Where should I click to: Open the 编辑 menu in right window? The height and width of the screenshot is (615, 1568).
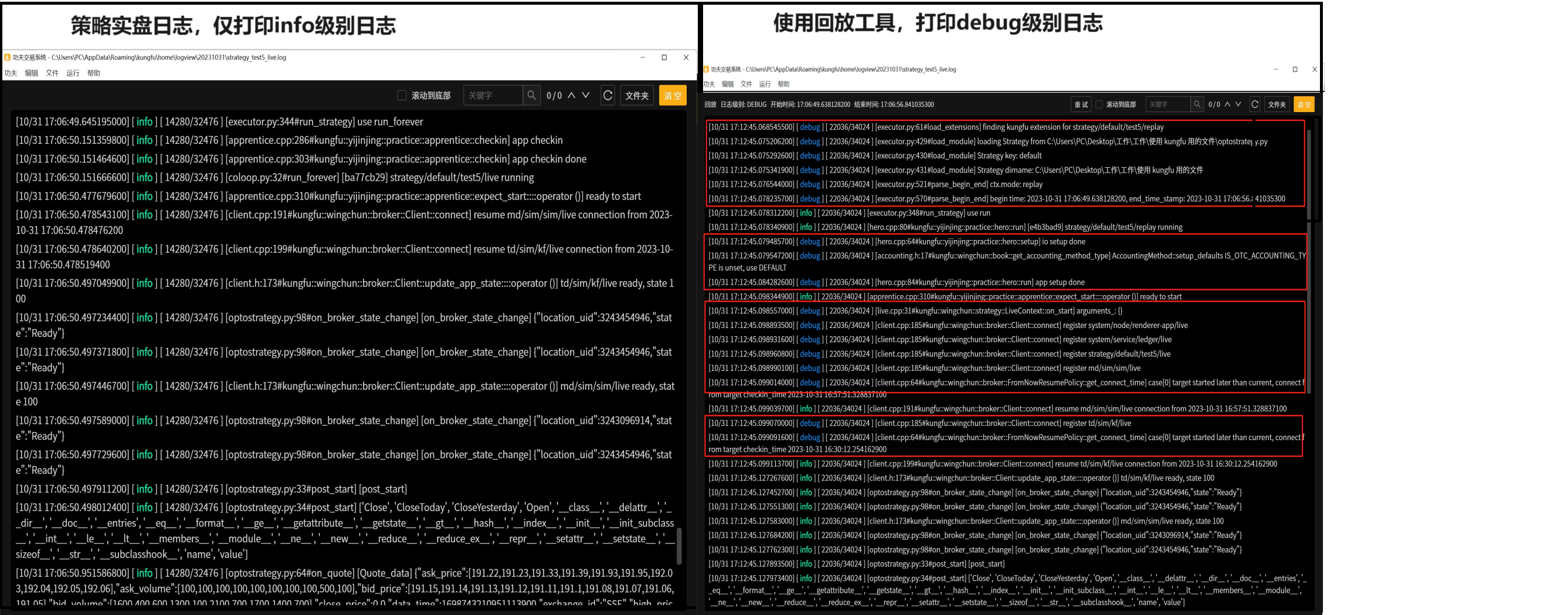point(728,85)
